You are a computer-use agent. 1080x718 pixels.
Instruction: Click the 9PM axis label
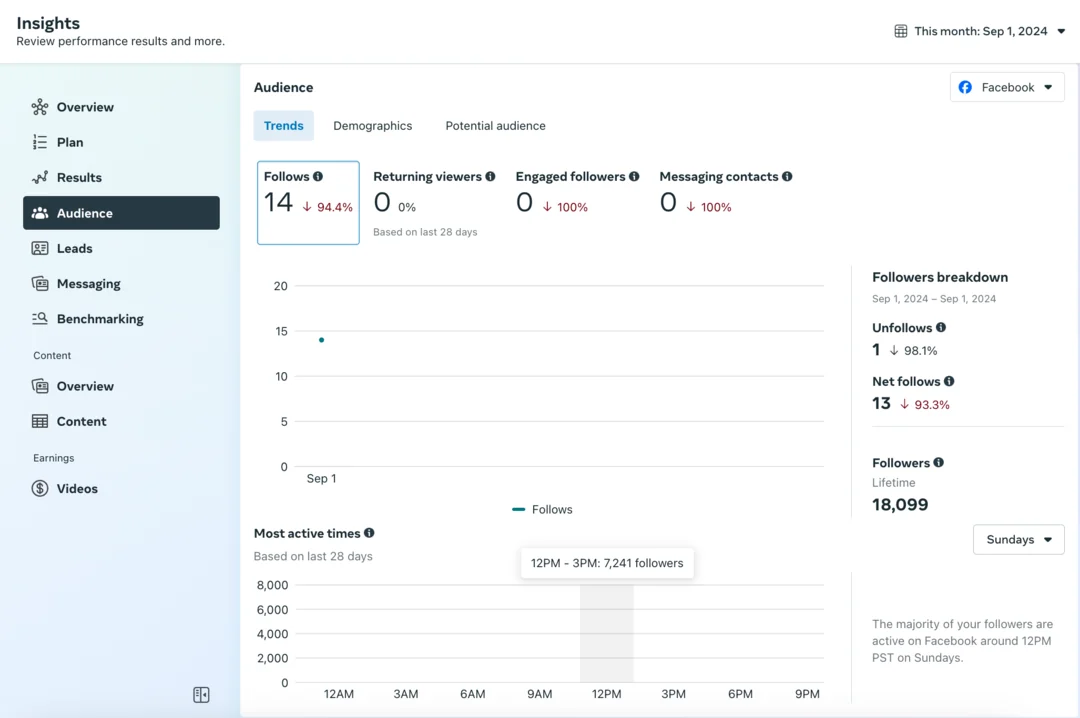(x=807, y=694)
